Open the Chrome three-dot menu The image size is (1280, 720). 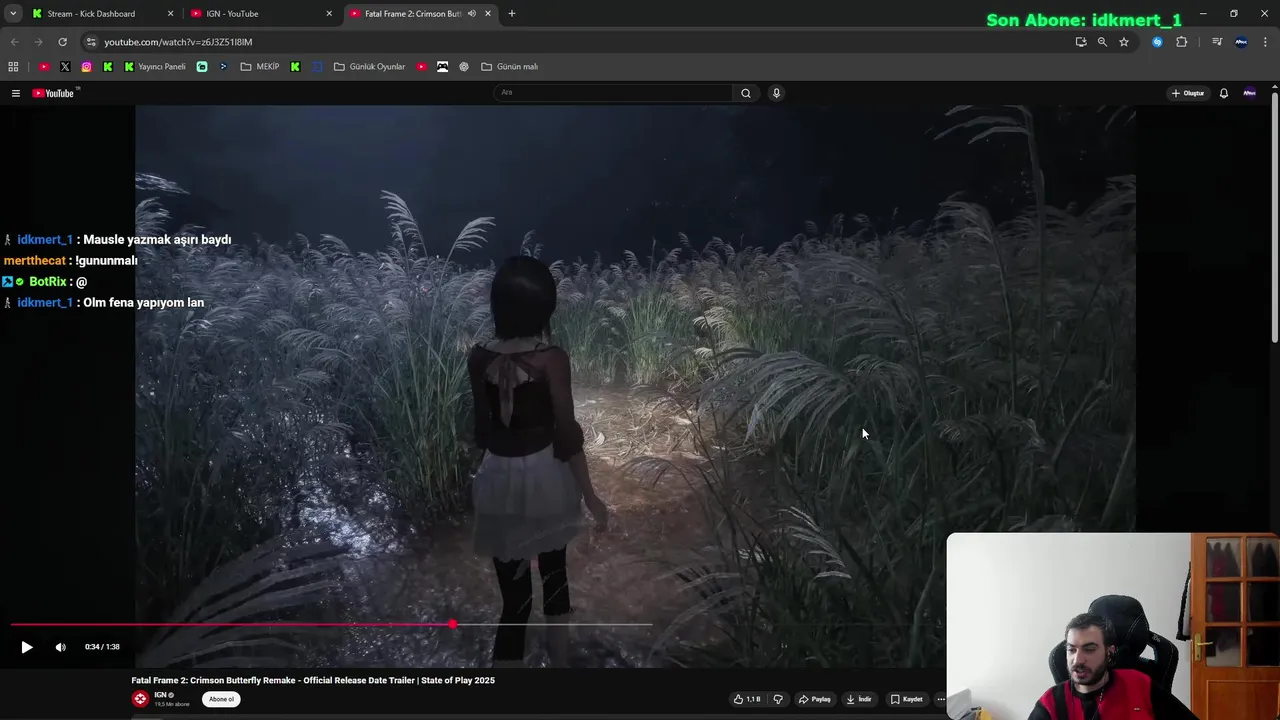pos(1266,42)
